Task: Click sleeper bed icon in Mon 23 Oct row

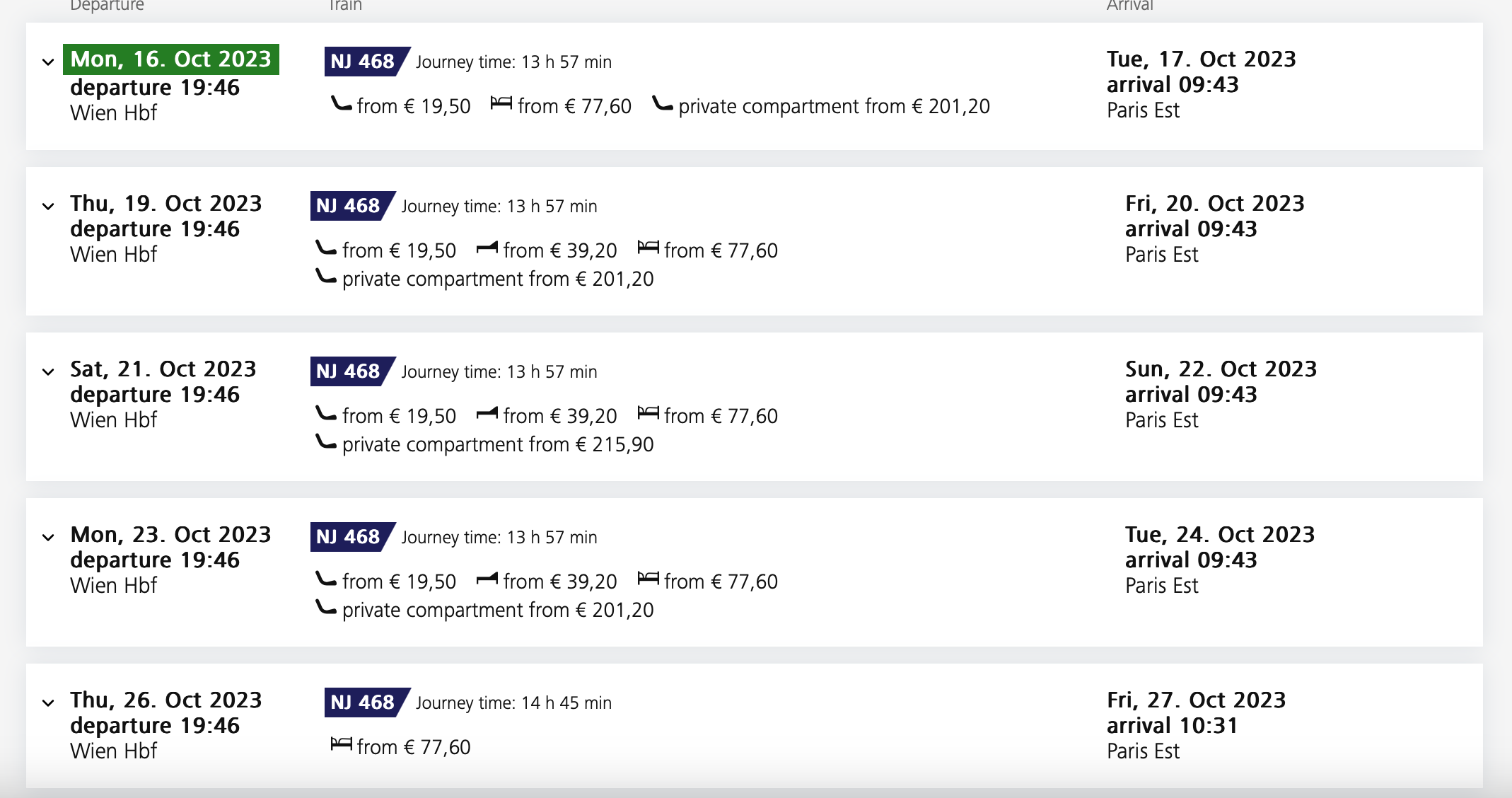Action: coord(649,579)
